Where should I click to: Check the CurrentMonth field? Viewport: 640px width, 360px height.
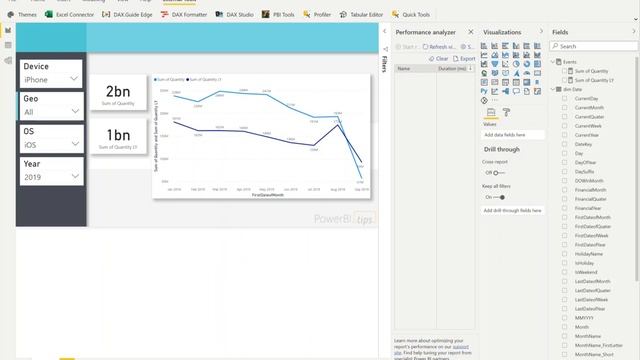point(565,107)
